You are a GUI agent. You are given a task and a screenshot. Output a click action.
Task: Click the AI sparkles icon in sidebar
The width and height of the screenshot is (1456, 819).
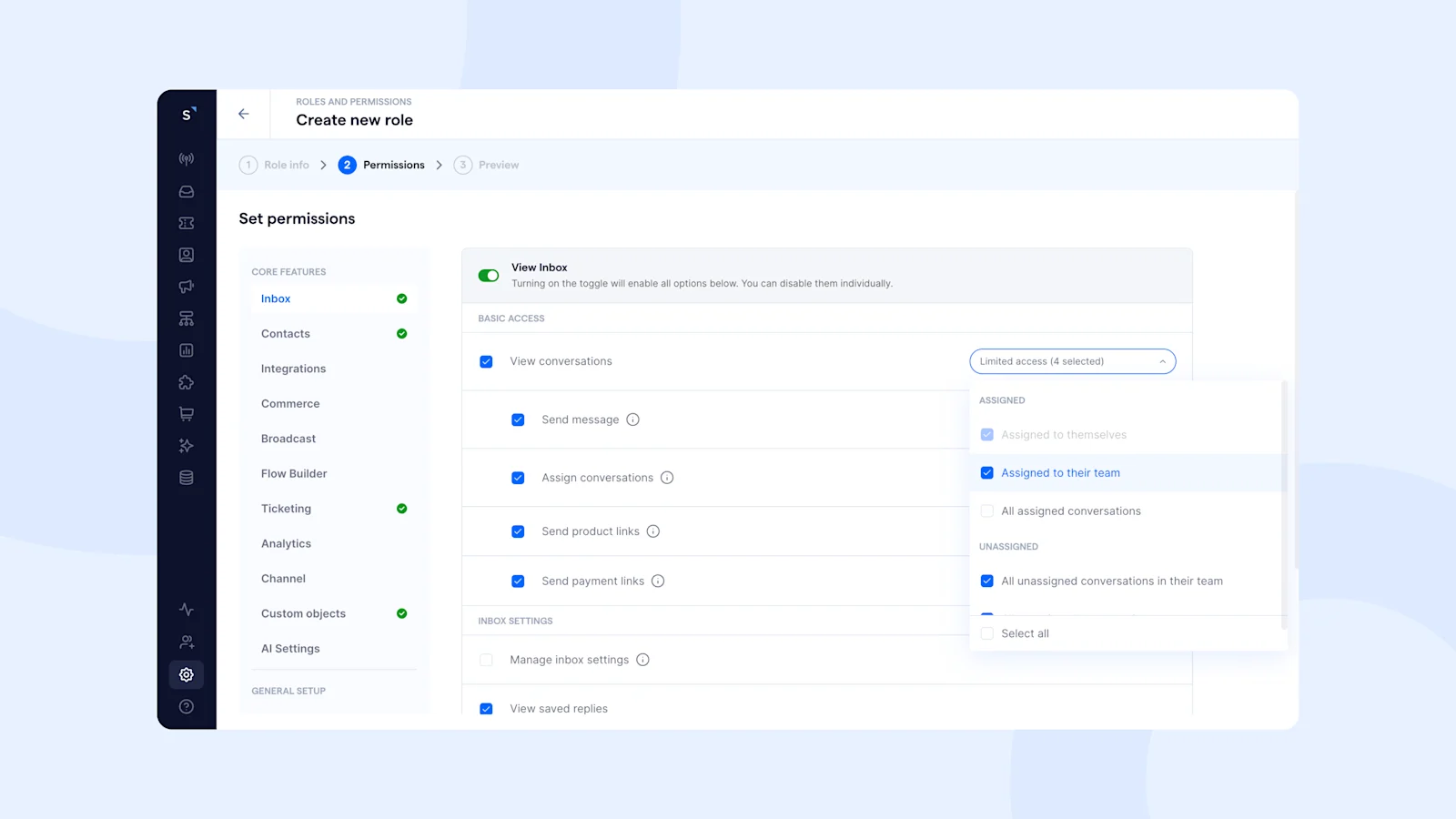(186, 445)
